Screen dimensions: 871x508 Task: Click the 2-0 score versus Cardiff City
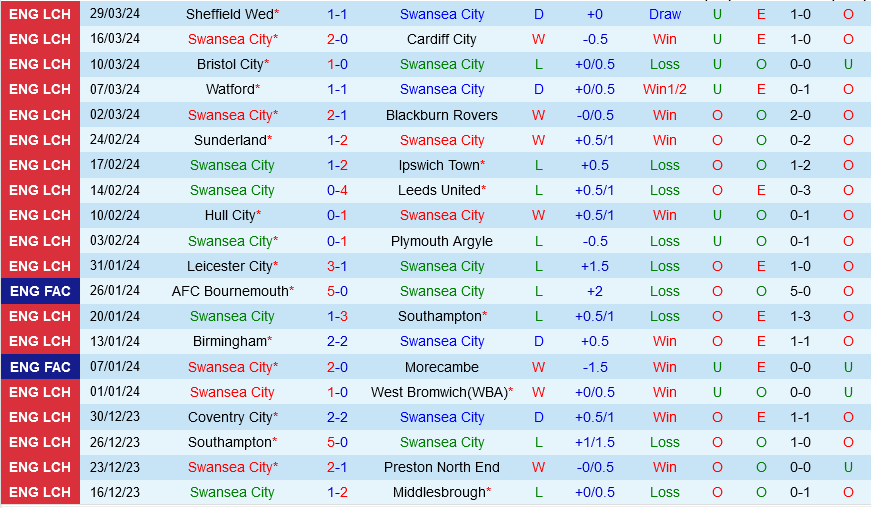(x=337, y=39)
